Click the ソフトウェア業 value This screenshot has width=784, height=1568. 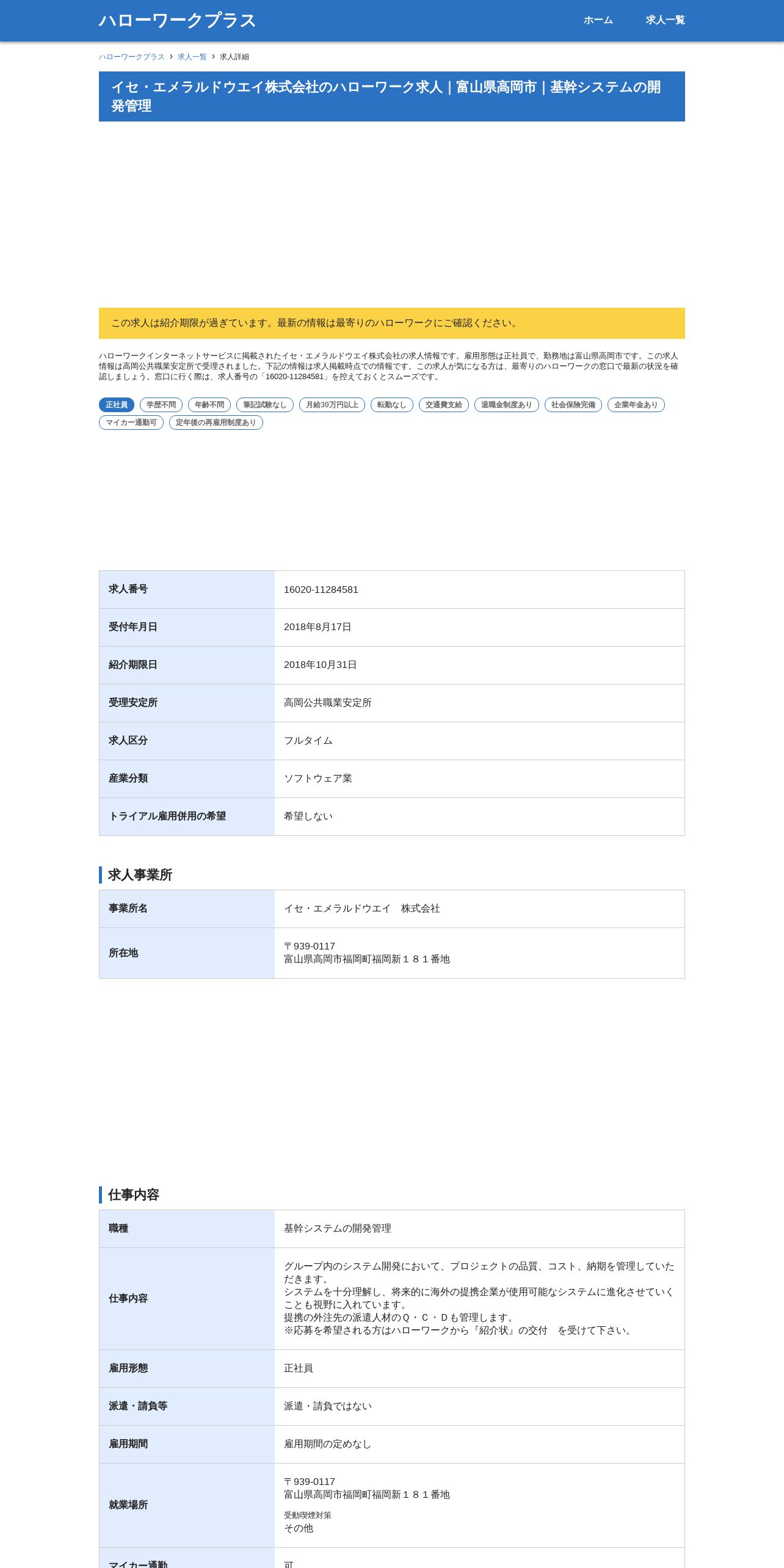click(x=318, y=779)
